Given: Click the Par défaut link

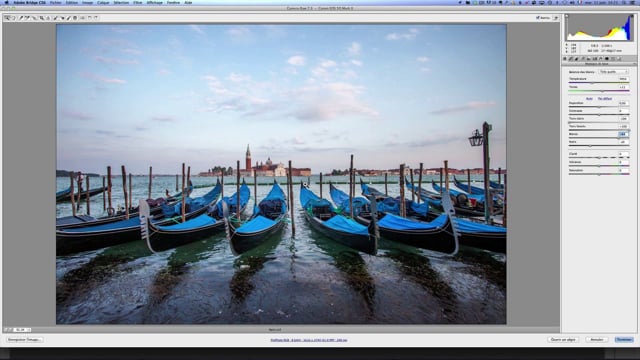Looking at the screenshot, I should click(x=605, y=99).
